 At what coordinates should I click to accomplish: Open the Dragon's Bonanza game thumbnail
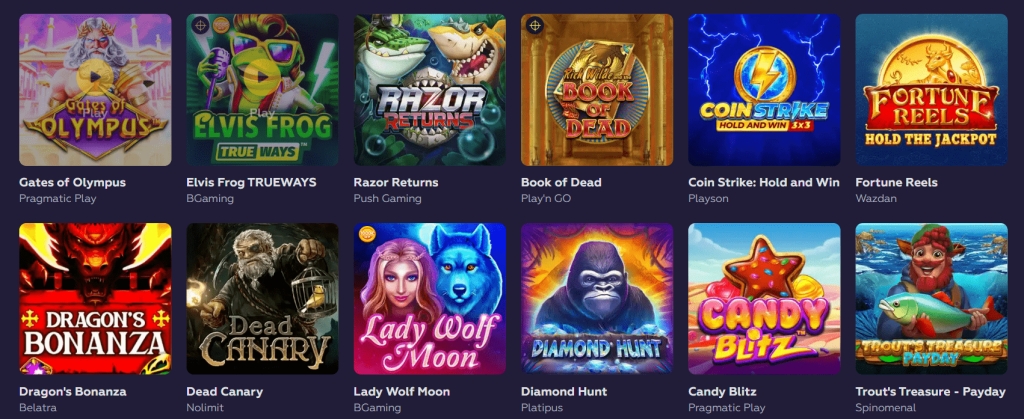coord(95,299)
